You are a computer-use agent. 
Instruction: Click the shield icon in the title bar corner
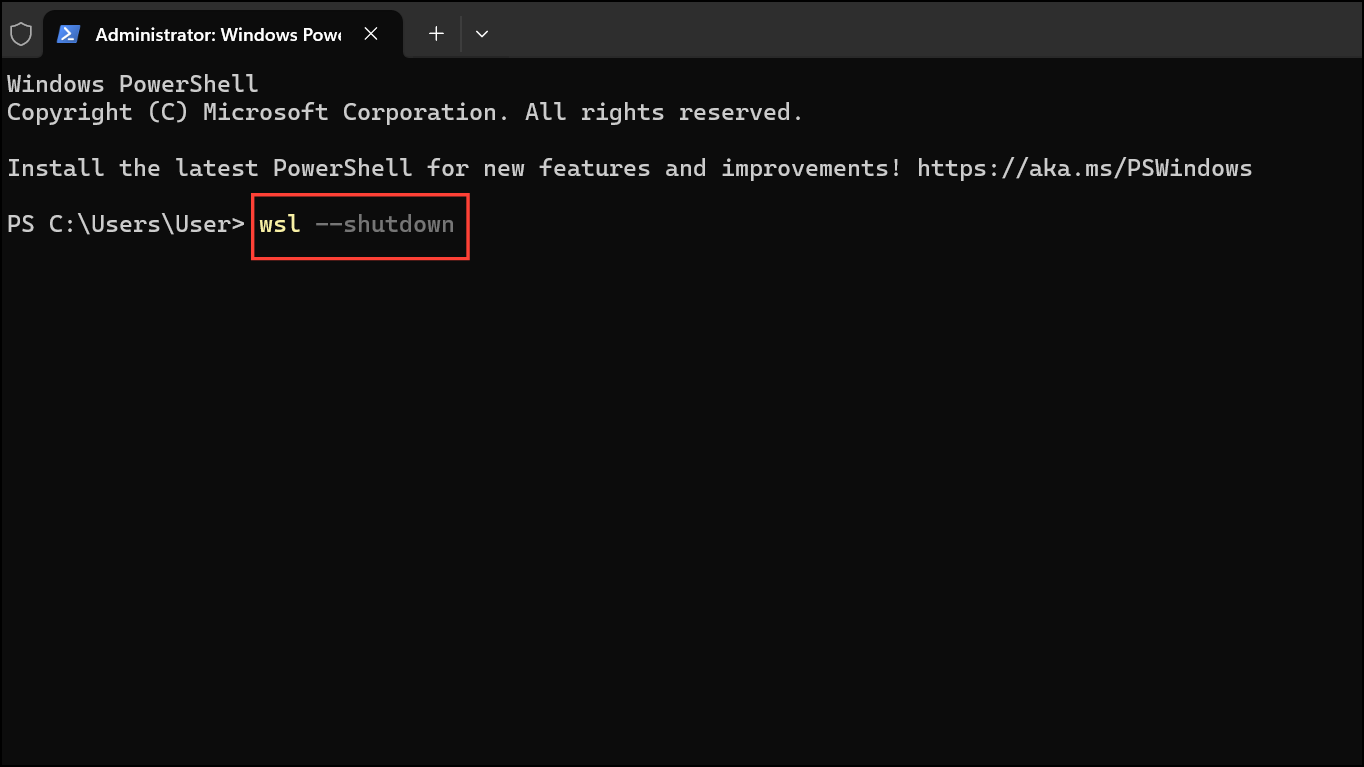click(22, 33)
